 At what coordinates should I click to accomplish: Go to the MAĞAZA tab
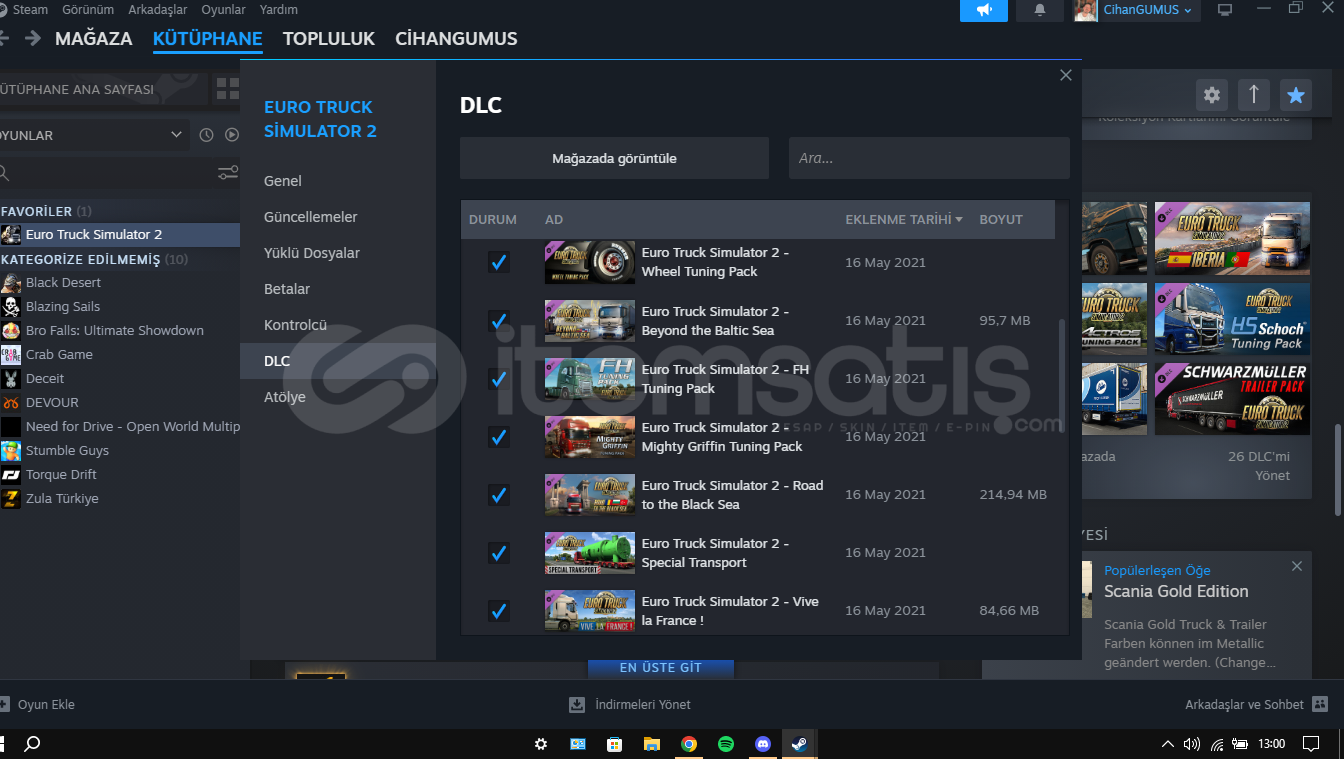pyautogui.click(x=94, y=39)
